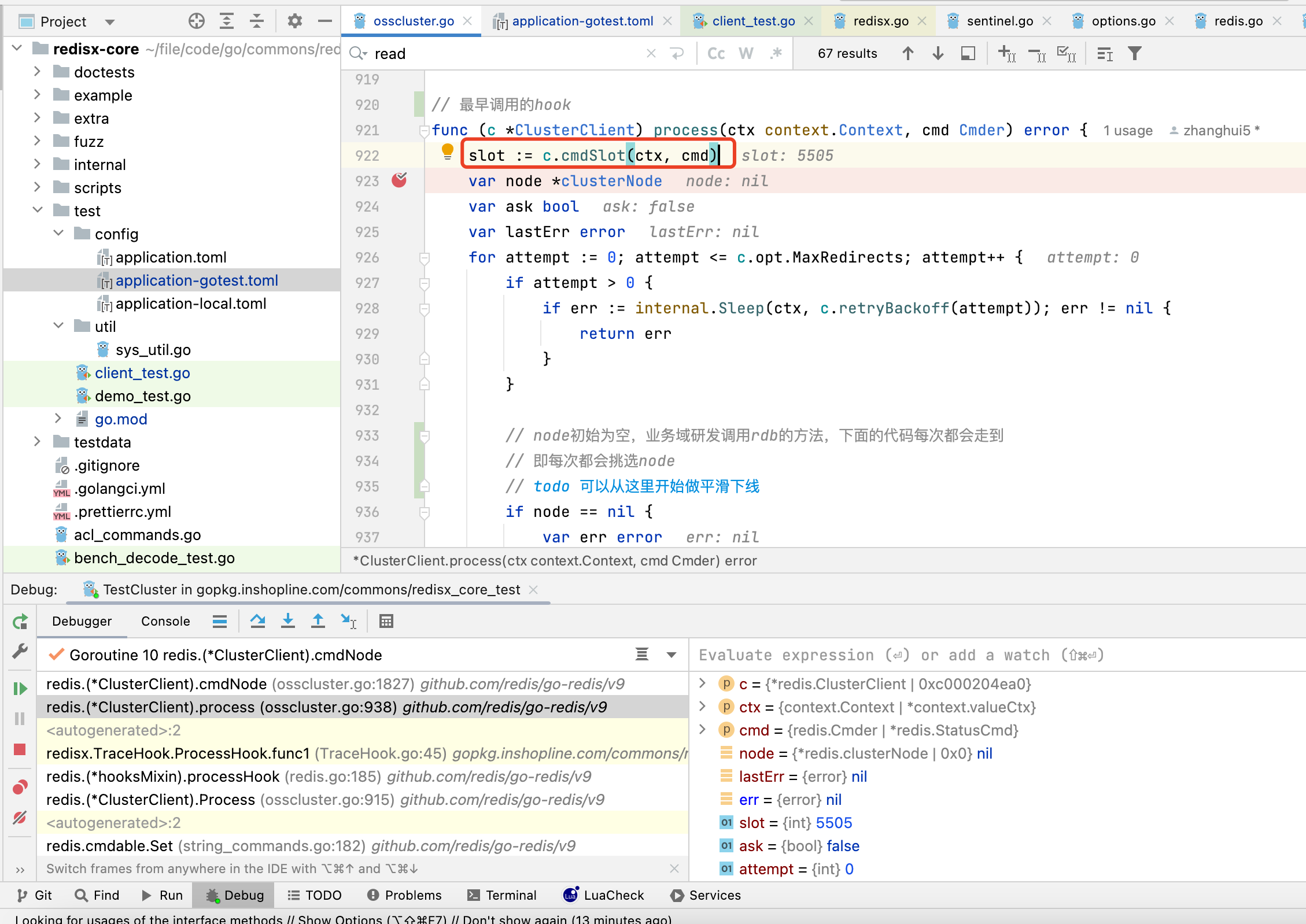The width and height of the screenshot is (1306, 924).
Task: Expand the doctests folder
Action: (x=37, y=72)
